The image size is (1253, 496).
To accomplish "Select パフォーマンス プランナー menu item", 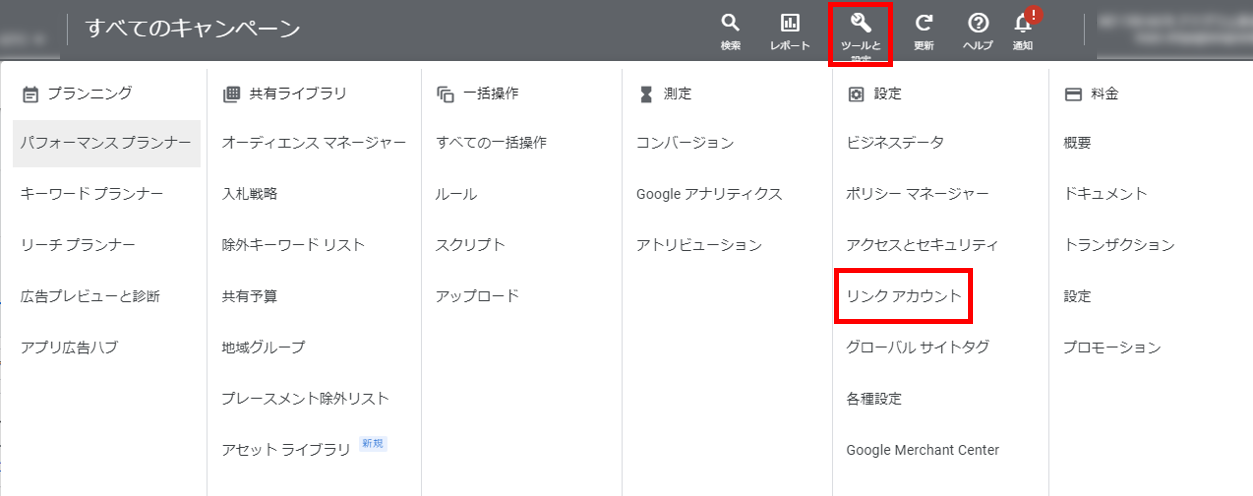I will (x=106, y=143).
